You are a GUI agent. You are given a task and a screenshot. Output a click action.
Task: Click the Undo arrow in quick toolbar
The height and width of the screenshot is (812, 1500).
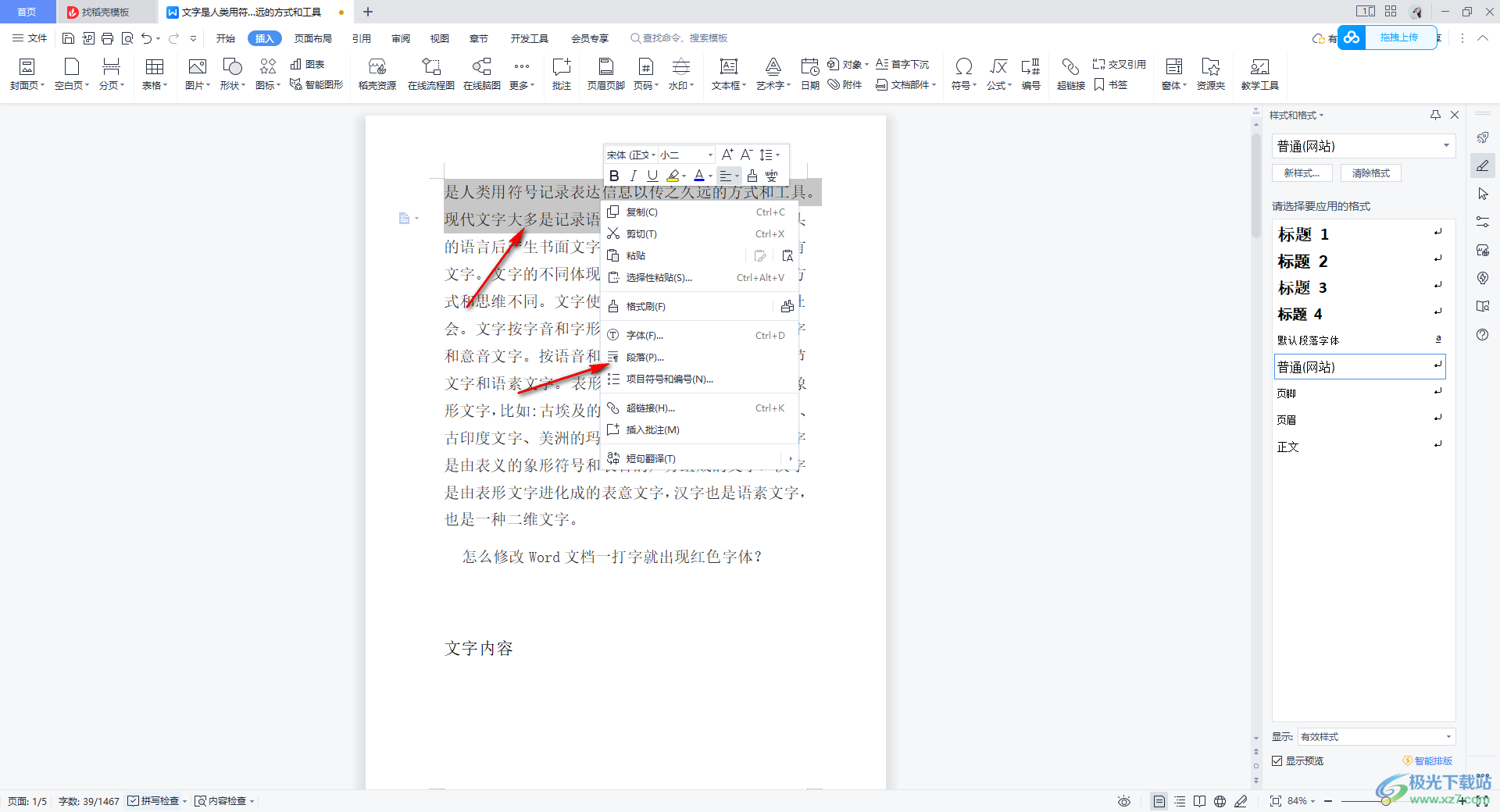coord(146,38)
